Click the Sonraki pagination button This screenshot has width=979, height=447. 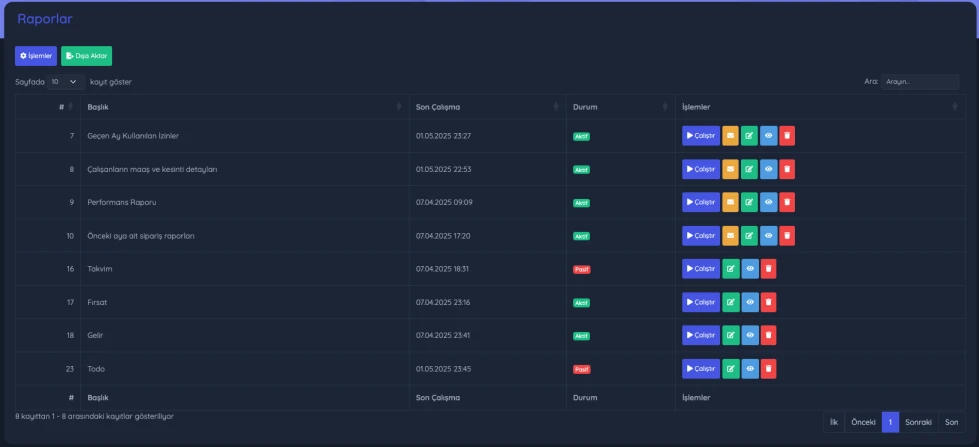click(918, 422)
